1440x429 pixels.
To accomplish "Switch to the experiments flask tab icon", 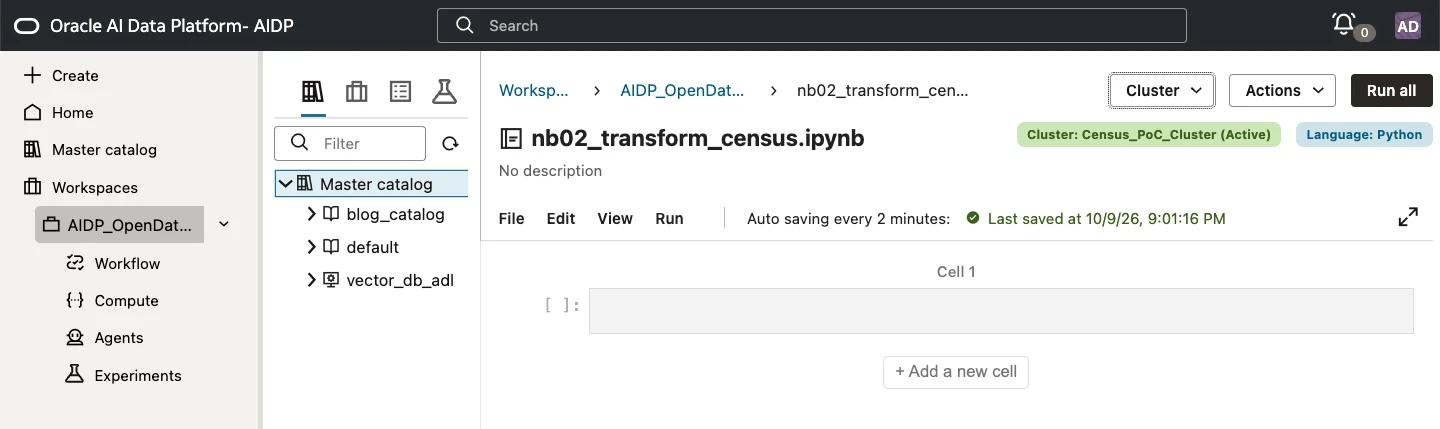I will pyautogui.click(x=444, y=92).
